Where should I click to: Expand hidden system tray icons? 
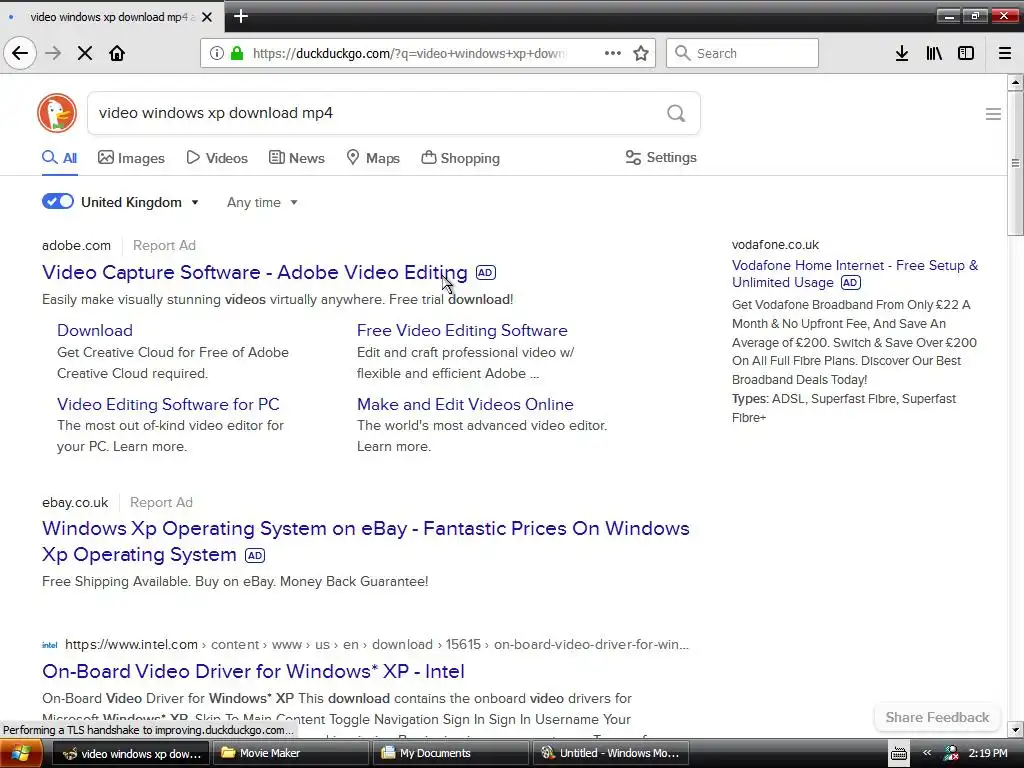tap(927, 753)
